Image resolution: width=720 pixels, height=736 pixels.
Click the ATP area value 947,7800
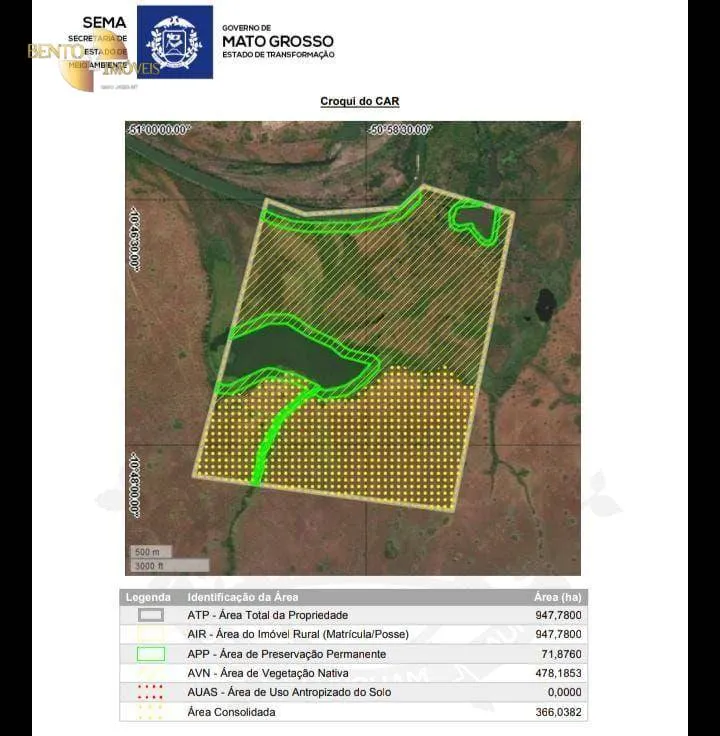[x=558, y=615]
